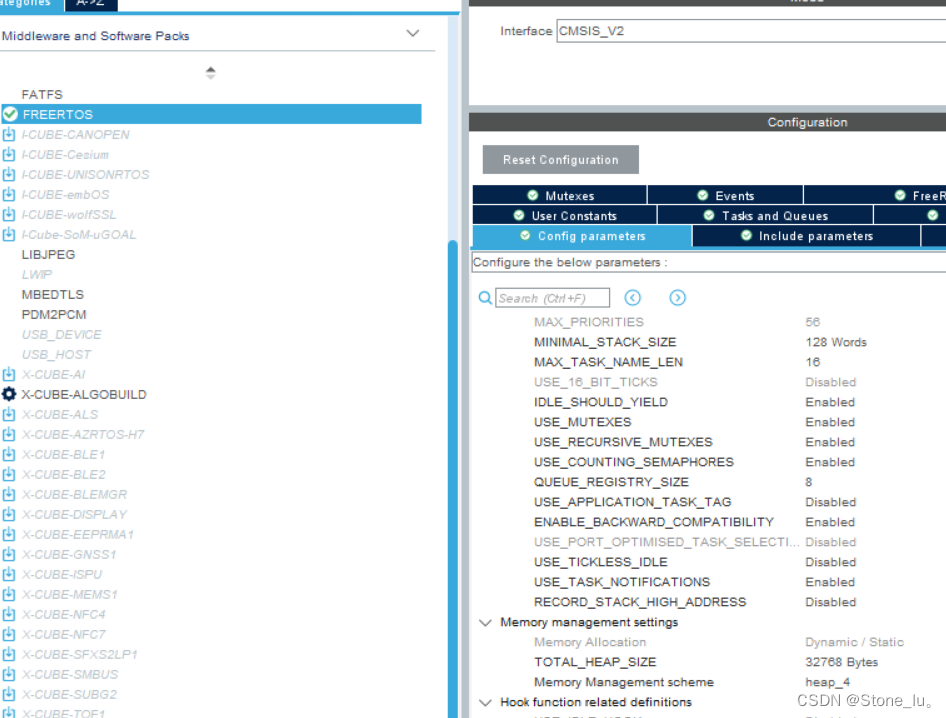Click the parameter Search field
Image resolution: width=946 pixels, height=718 pixels.
[552, 298]
